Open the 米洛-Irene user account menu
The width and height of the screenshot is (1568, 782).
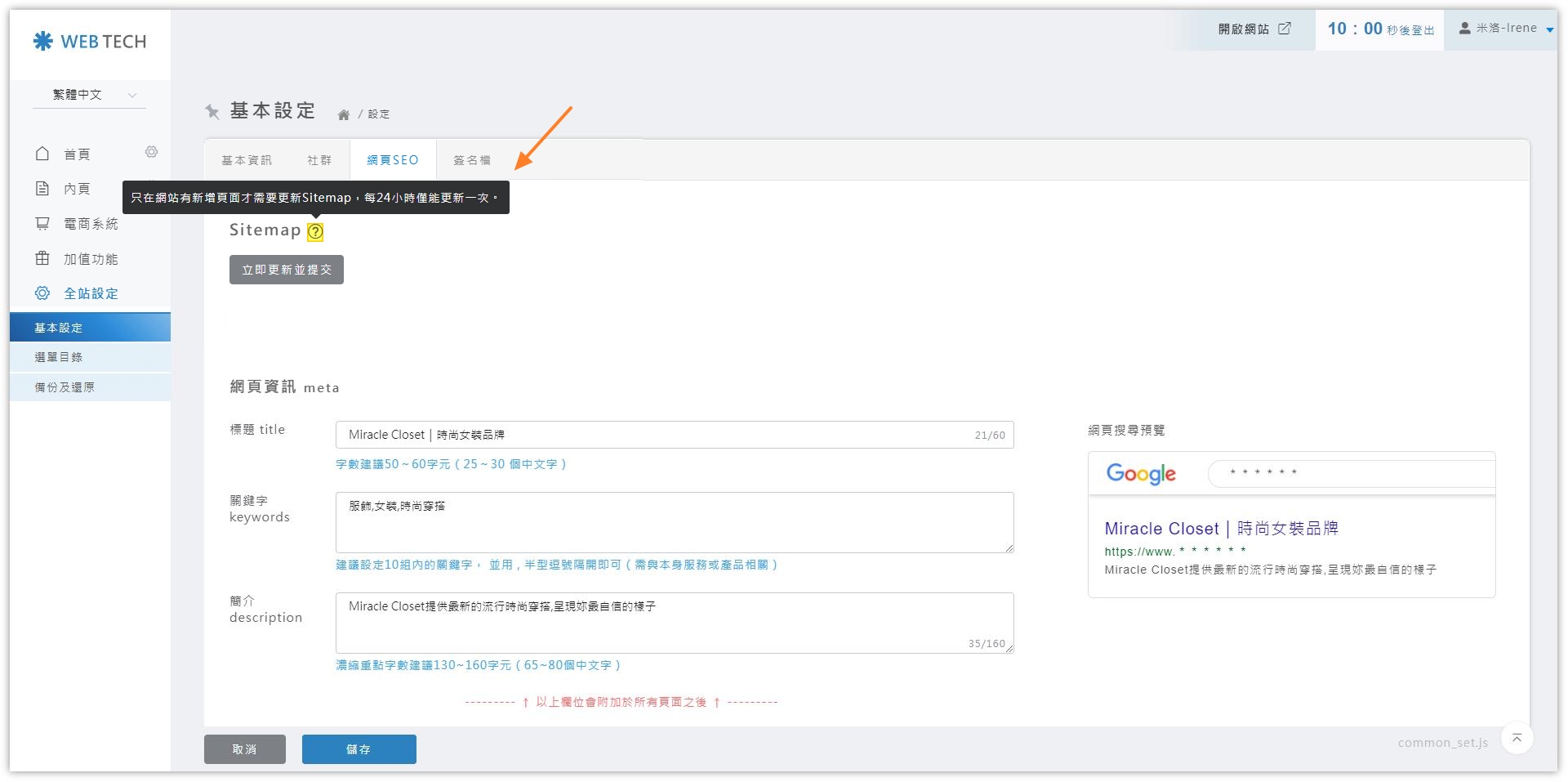(1505, 29)
